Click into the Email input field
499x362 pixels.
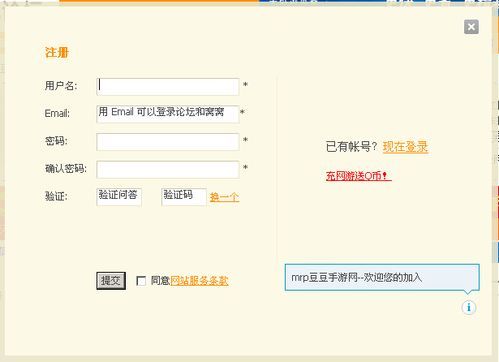pyautogui.click(x=168, y=114)
